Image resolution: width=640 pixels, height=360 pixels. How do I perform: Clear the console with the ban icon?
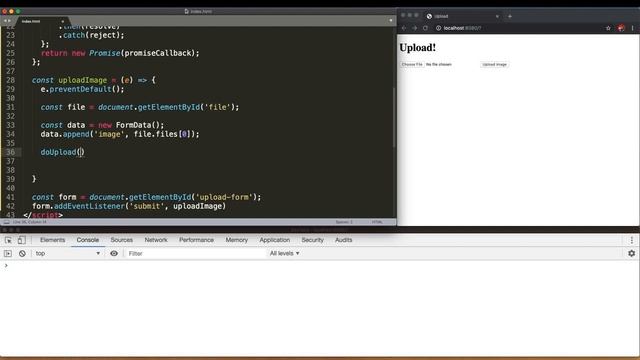pyautogui.click(x=22, y=253)
